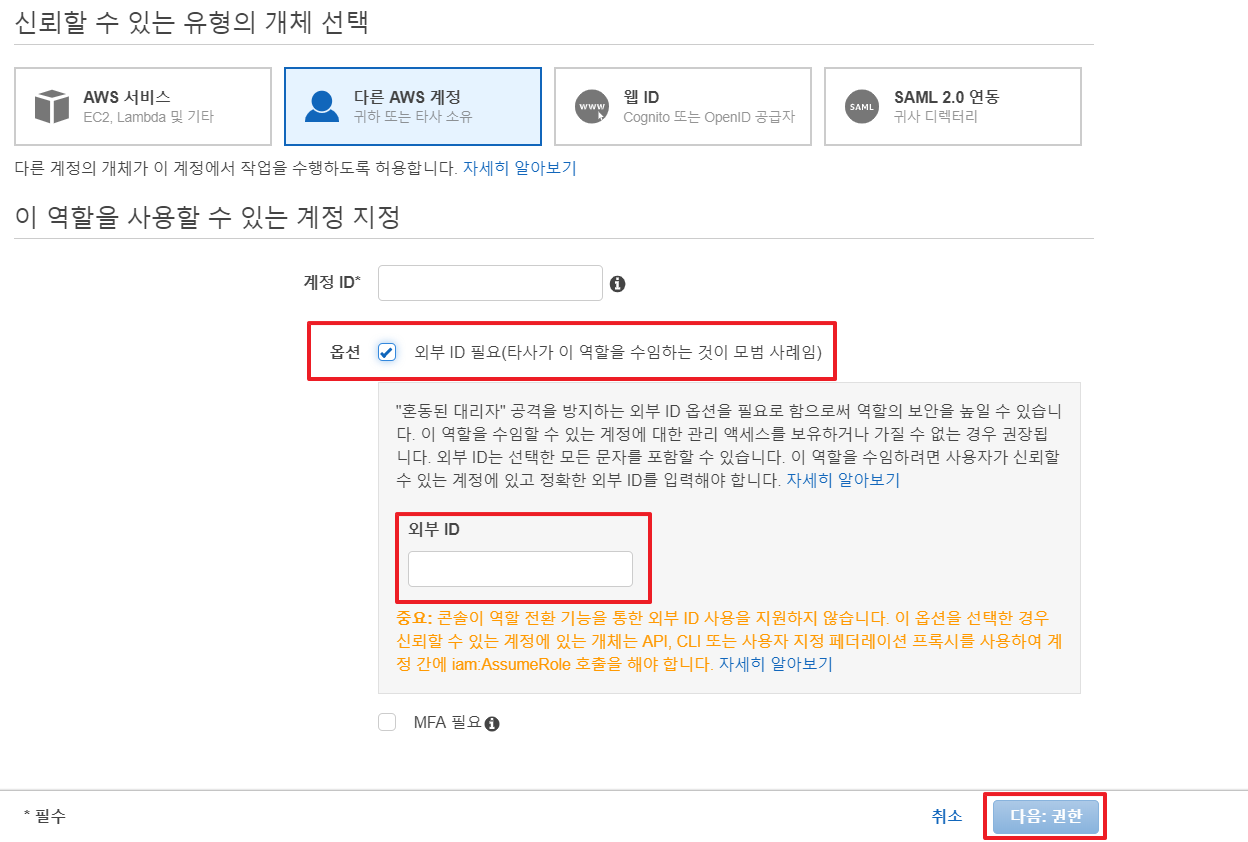This screenshot has height=842, width=1248.
Task: Enable the MFA 필요 checkbox
Action: point(387,722)
